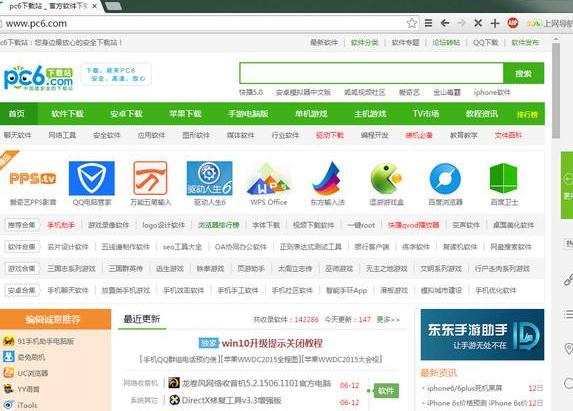Click the 手机助手 red collection link
The image size is (573, 411).
tap(61, 225)
